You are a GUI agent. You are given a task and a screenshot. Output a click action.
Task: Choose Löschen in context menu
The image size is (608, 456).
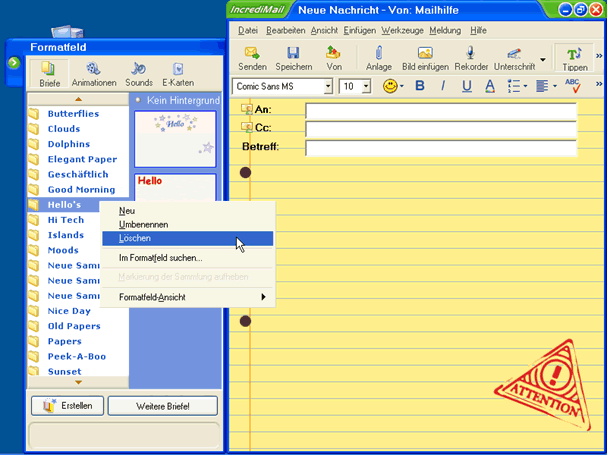[x=188, y=238]
